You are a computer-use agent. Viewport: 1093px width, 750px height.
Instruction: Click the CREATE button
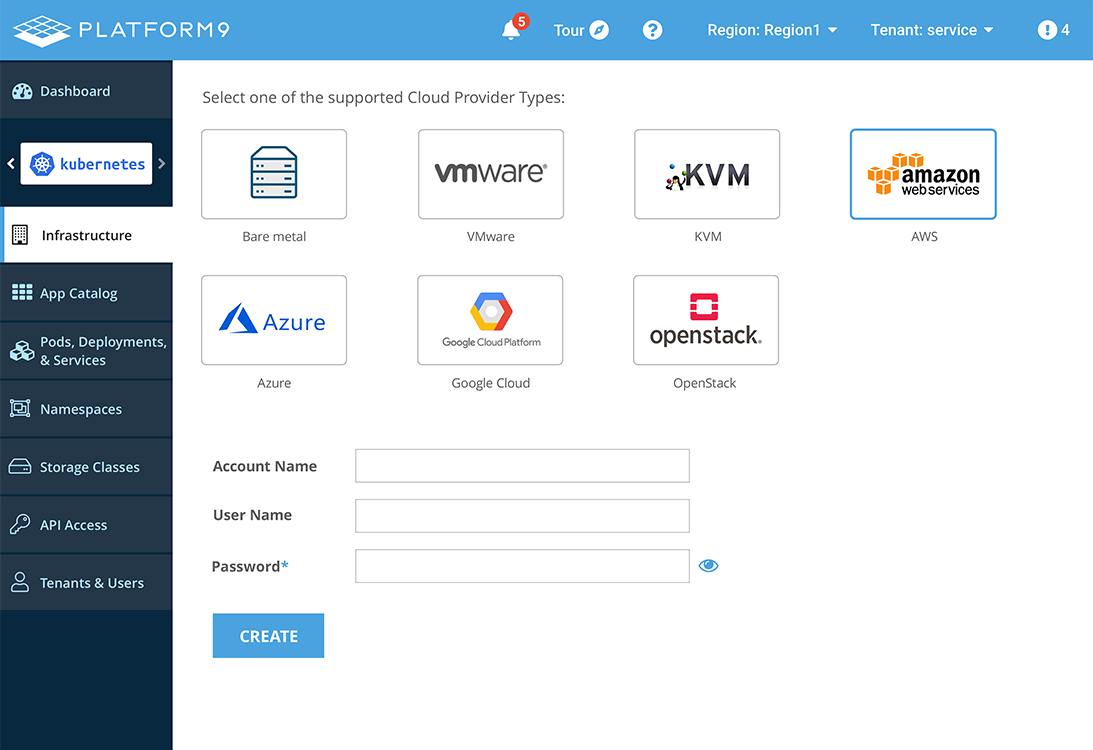(x=268, y=635)
